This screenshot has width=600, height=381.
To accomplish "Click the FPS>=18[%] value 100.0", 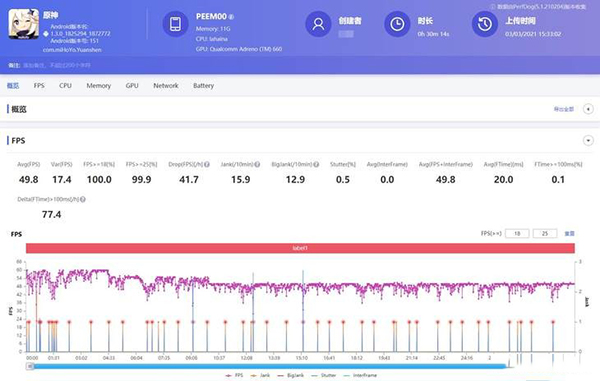I will (99, 179).
